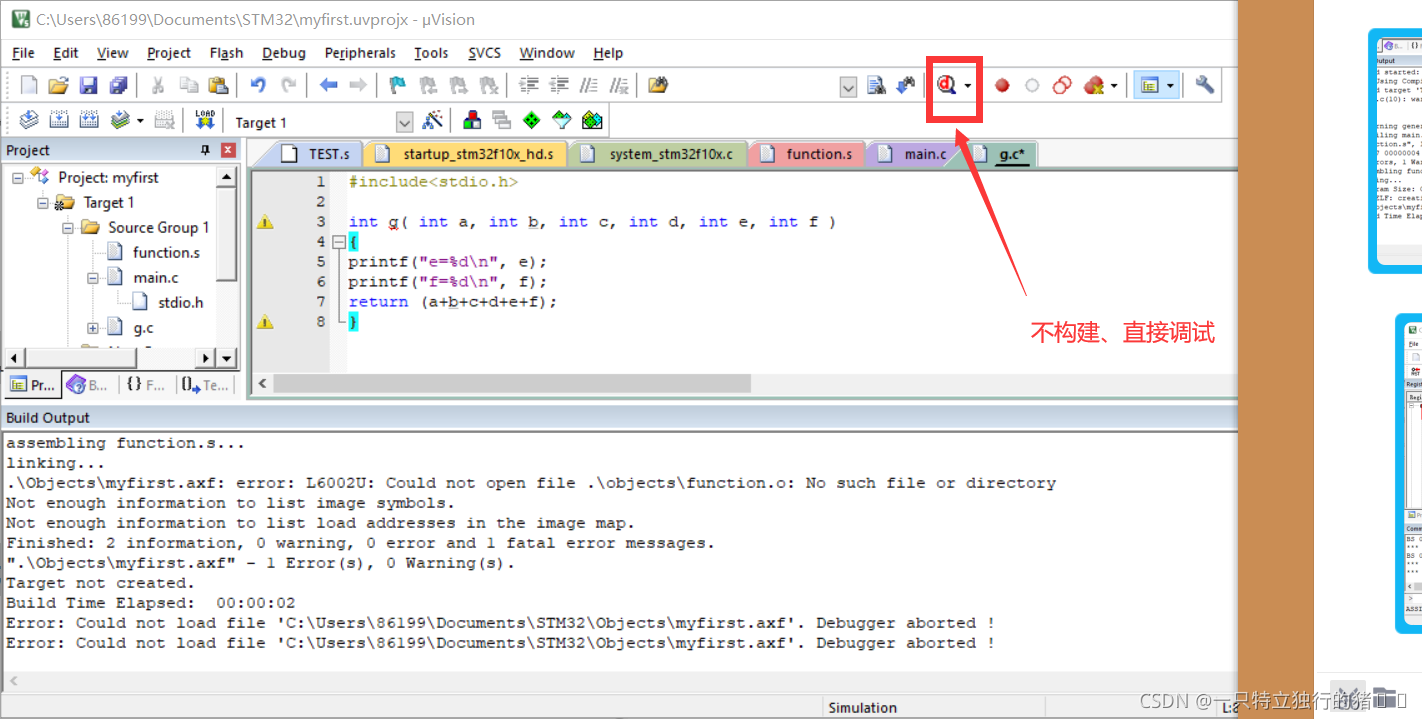Click the Open file folder icon

coord(58,85)
